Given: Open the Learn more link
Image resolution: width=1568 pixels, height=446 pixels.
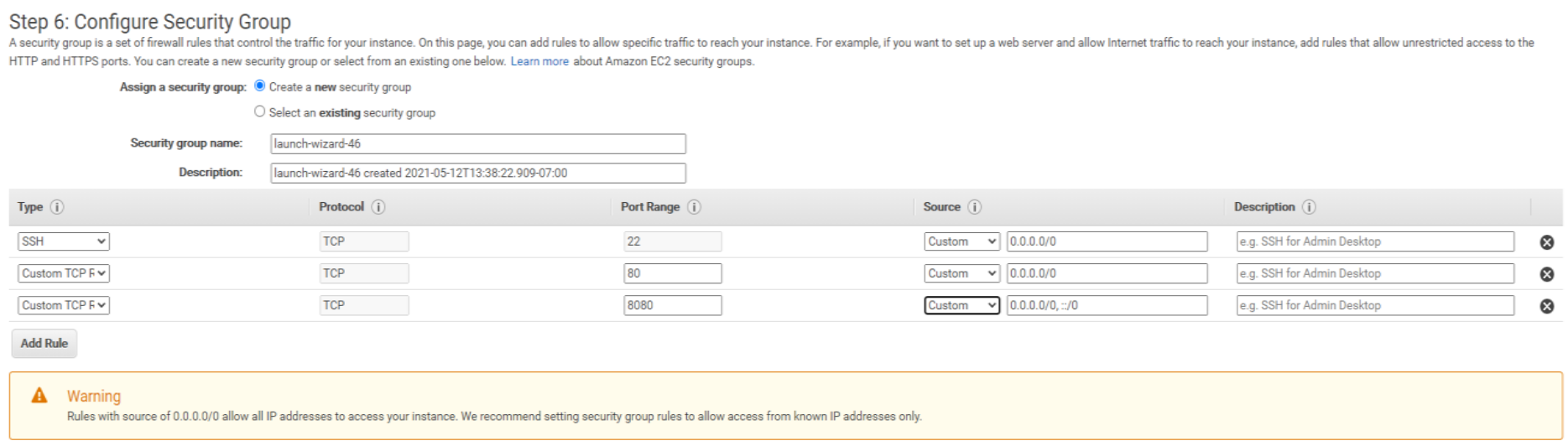Looking at the screenshot, I should [539, 61].
